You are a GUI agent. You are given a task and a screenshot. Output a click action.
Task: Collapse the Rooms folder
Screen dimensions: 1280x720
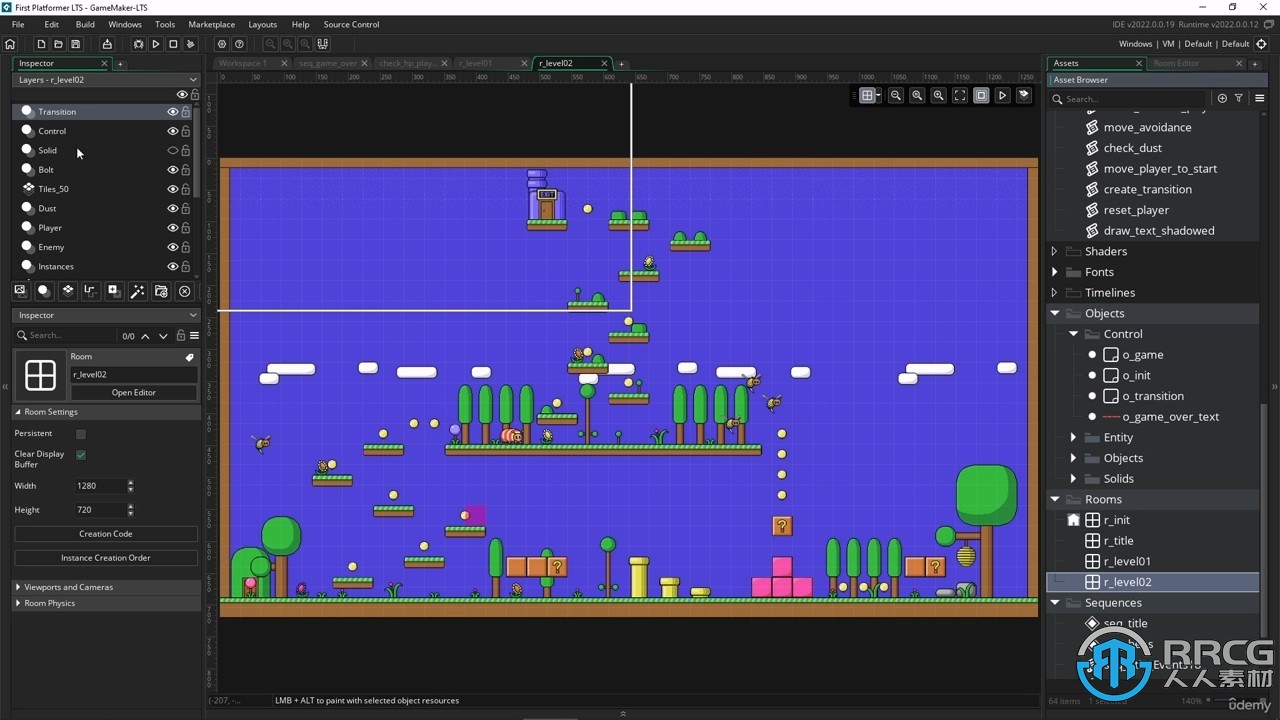[x=1054, y=499]
